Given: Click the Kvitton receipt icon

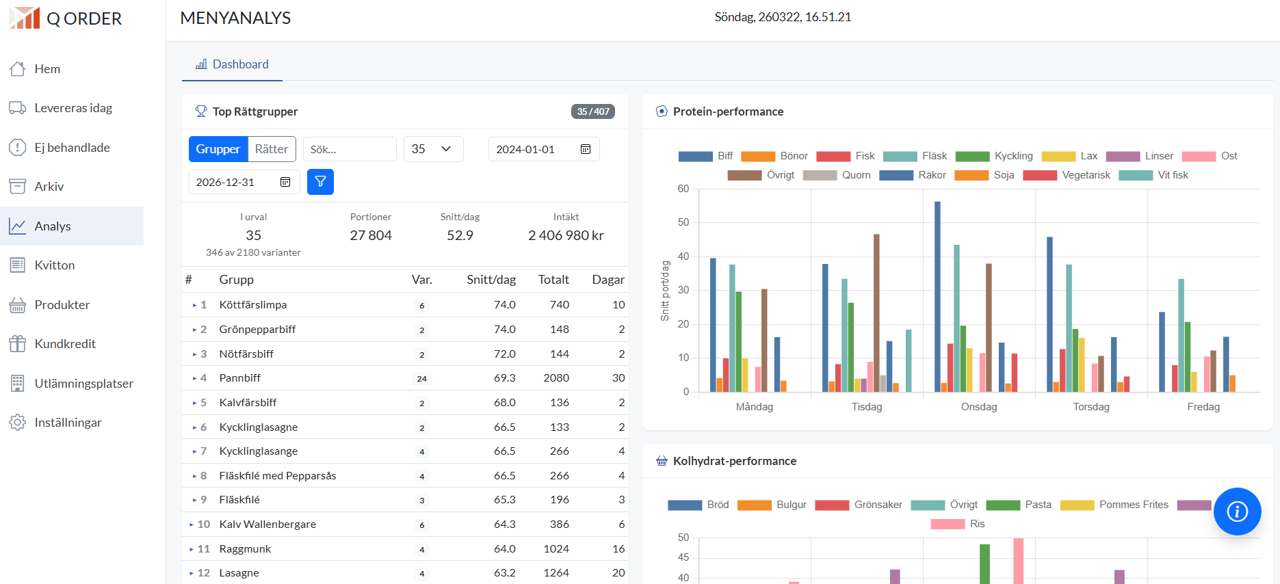Looking at the screenshot, I should click(x=17, y=265).
